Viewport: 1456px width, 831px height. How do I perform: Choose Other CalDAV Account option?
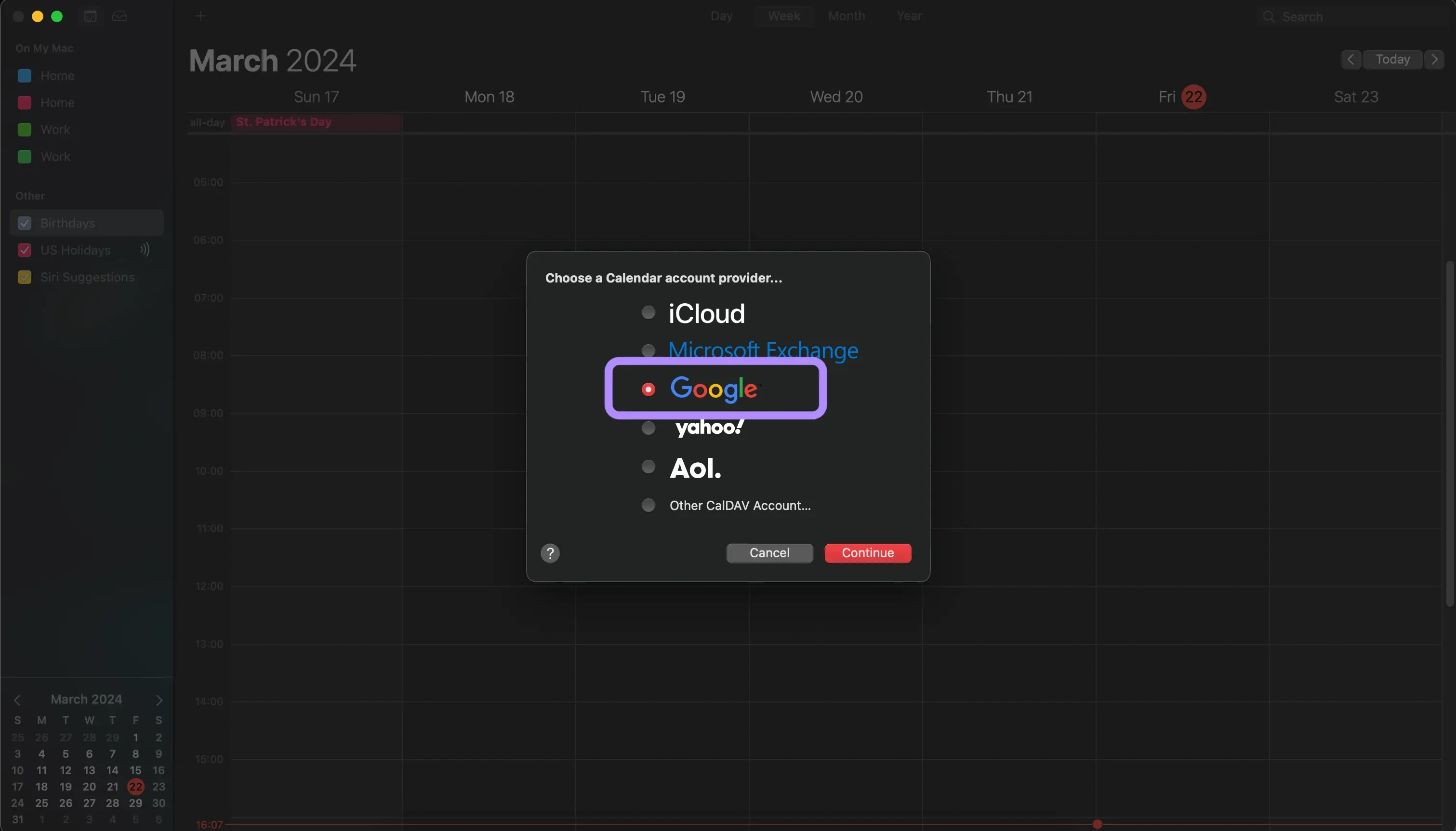[648, 505]
